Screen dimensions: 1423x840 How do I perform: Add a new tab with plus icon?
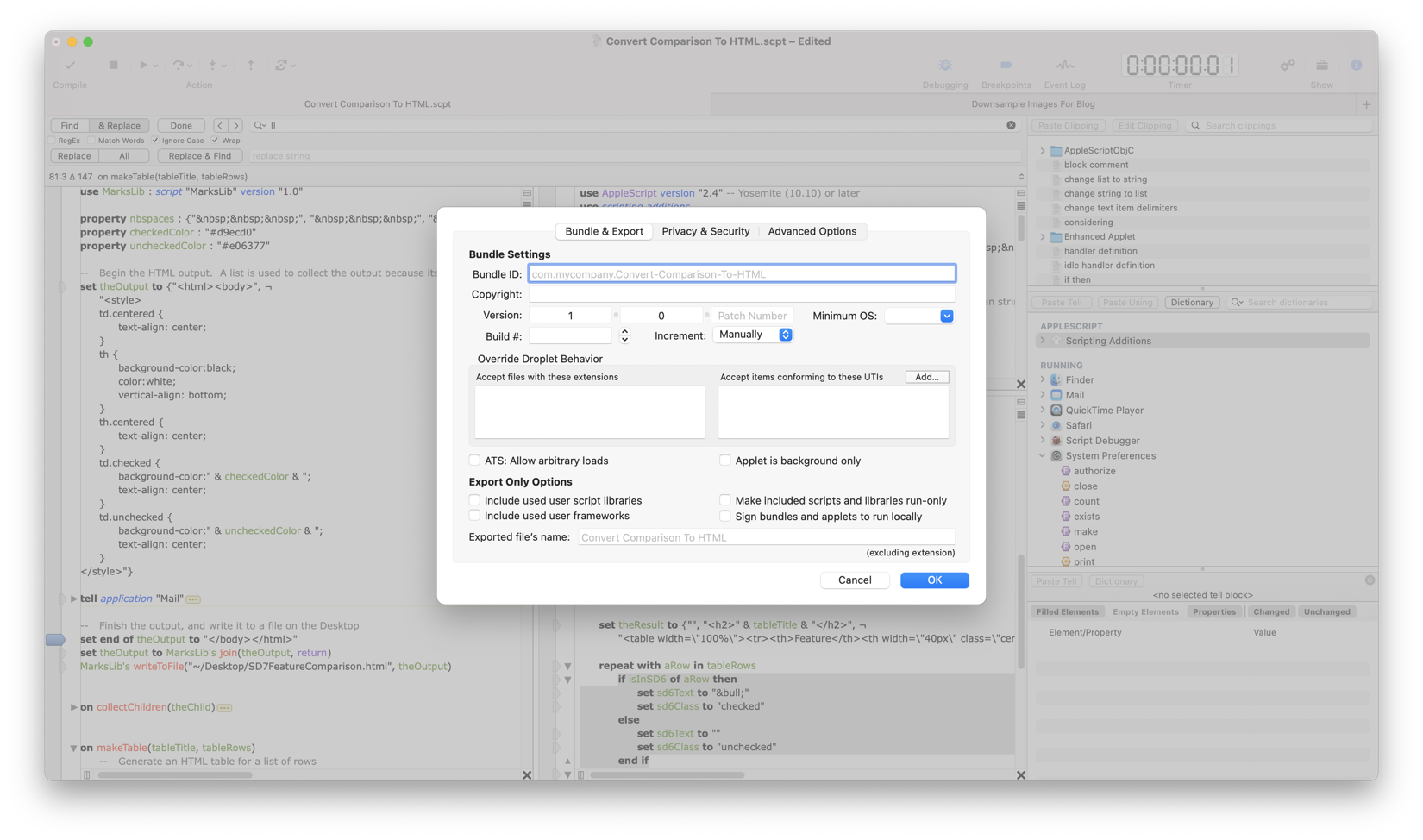pos(1366,104)
